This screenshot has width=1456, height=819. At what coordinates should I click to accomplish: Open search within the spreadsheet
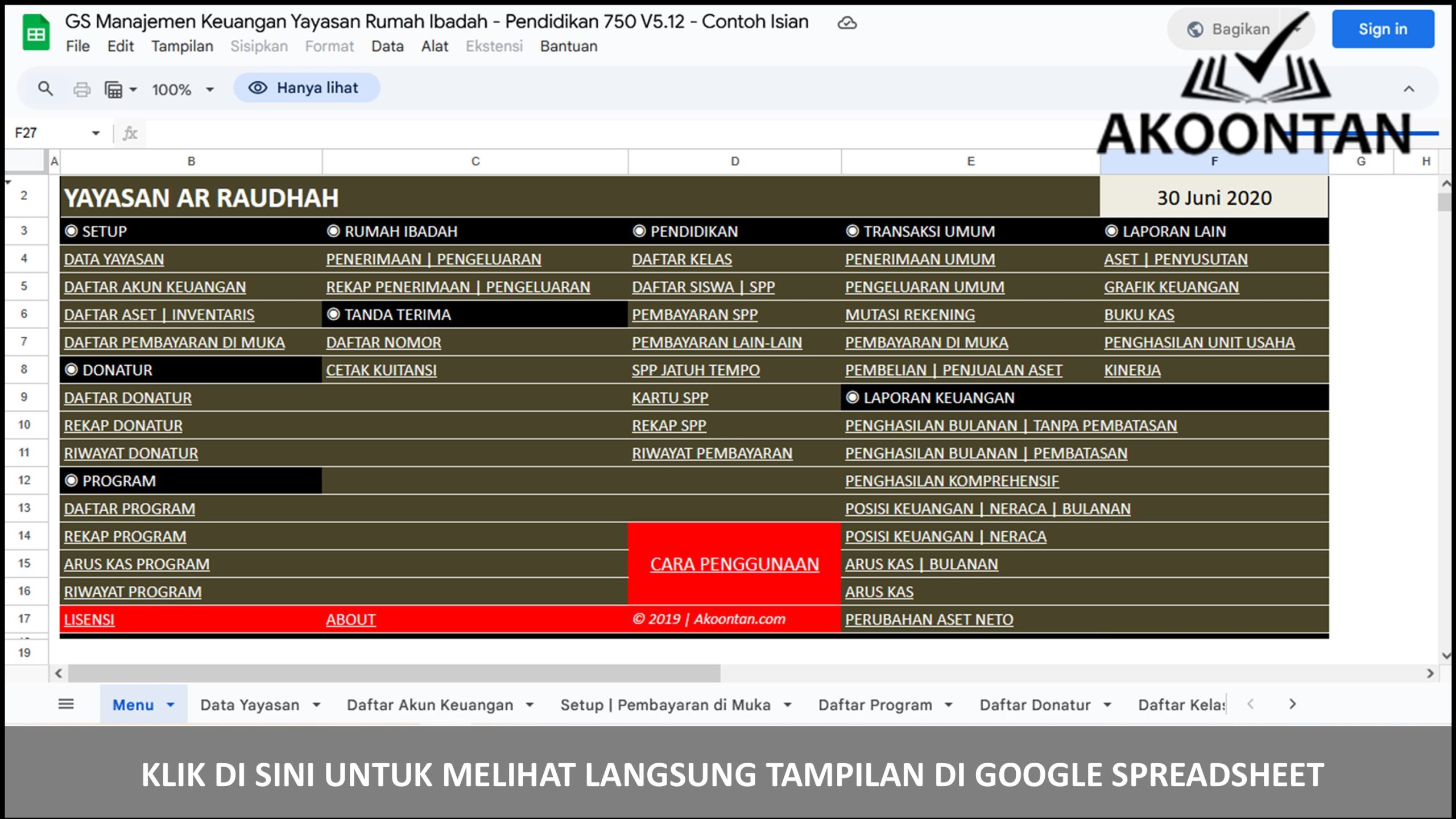click(45, 88)
